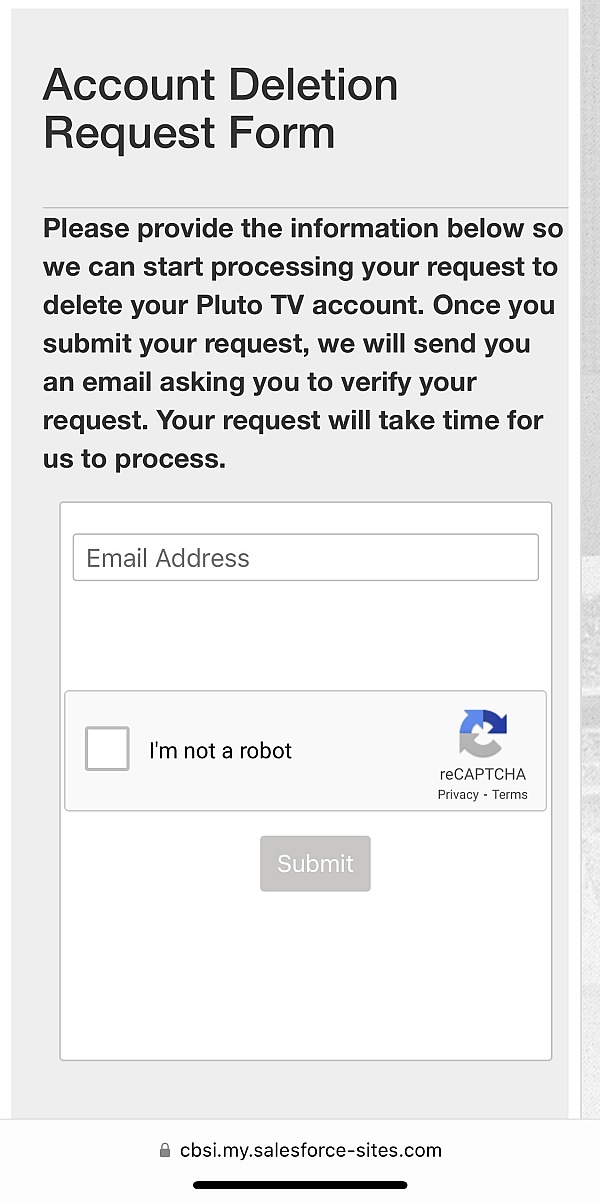
Task: Click blank form area below Submit button
Action: (x=306, y=975)
